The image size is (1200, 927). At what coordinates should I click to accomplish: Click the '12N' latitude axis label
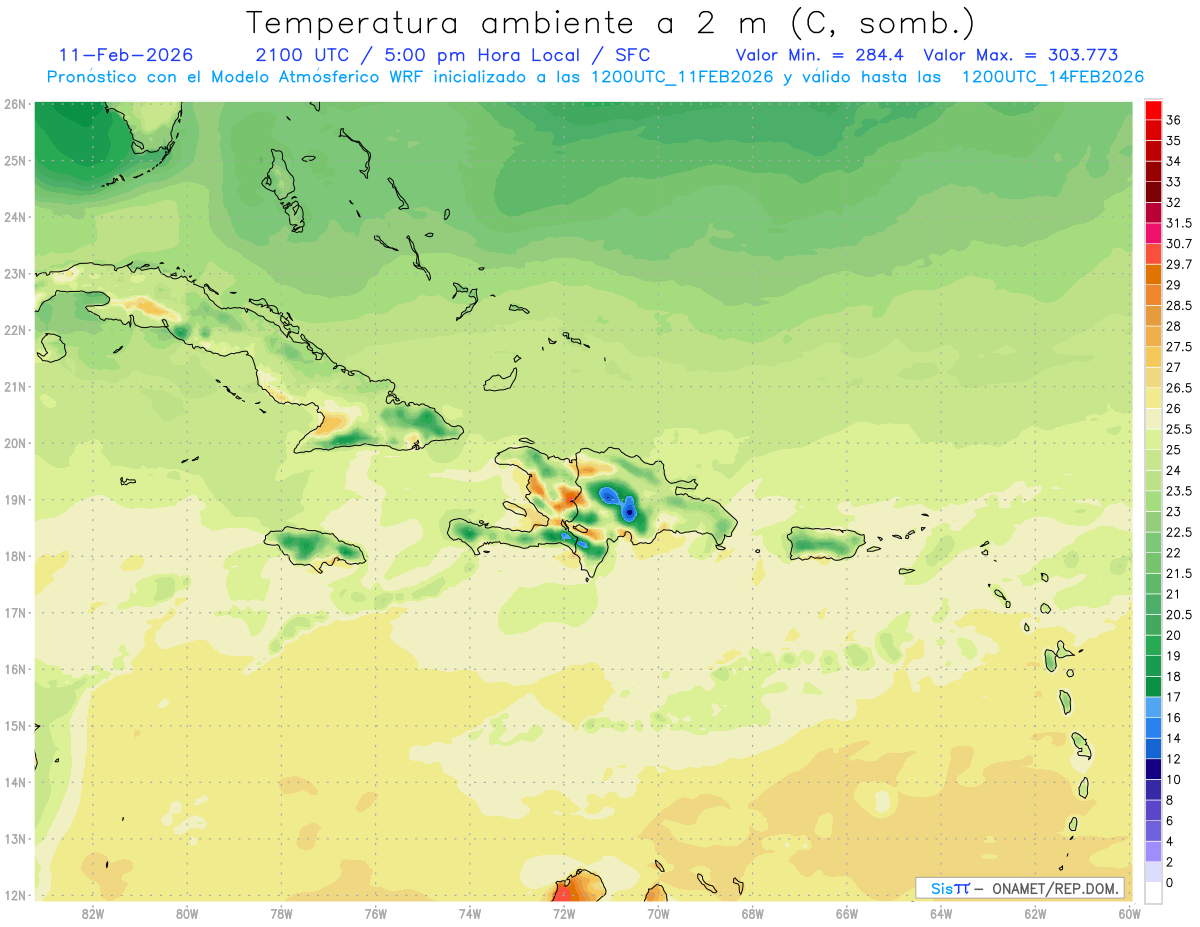[14, 895]
